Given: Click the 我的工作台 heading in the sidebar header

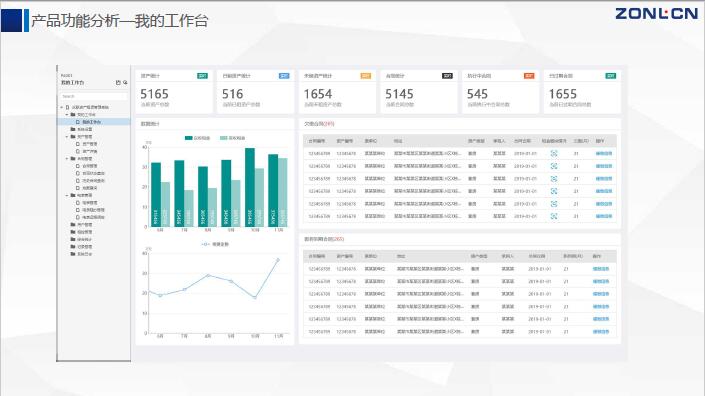Looking at the screenshot, I should coord(72,83).
